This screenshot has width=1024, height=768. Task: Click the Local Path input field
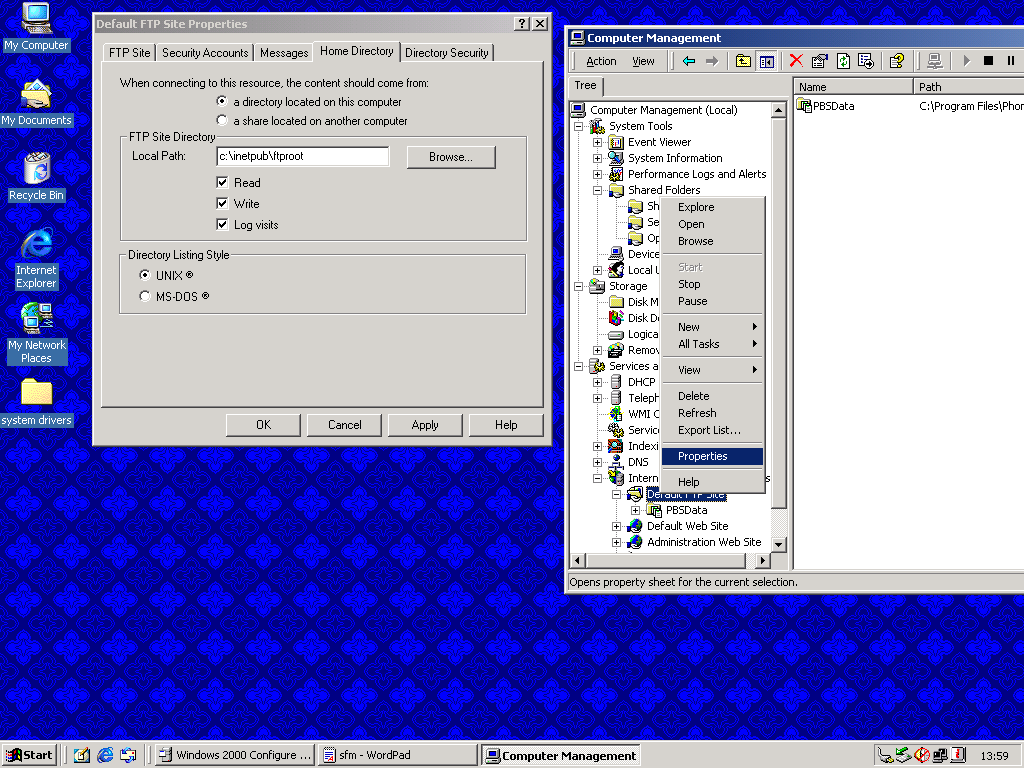[302, 156]
